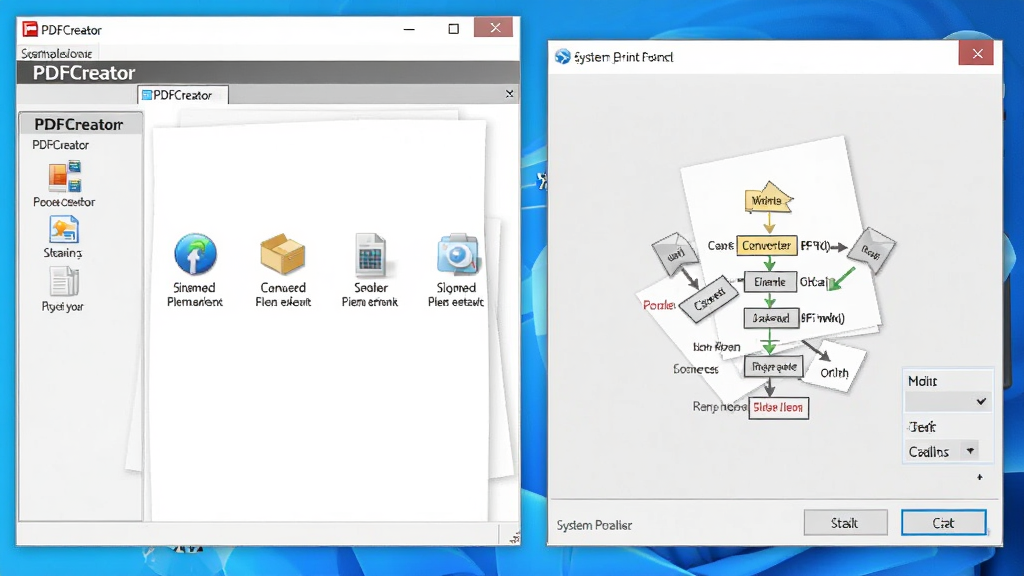Click the "Soineces" label in the flowchart

[x=696, y=369]
